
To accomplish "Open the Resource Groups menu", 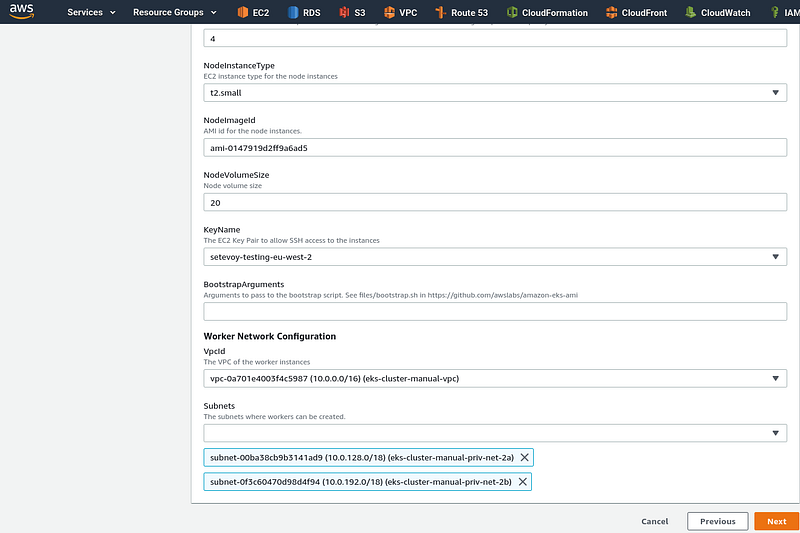I will (x=174, y=12).
